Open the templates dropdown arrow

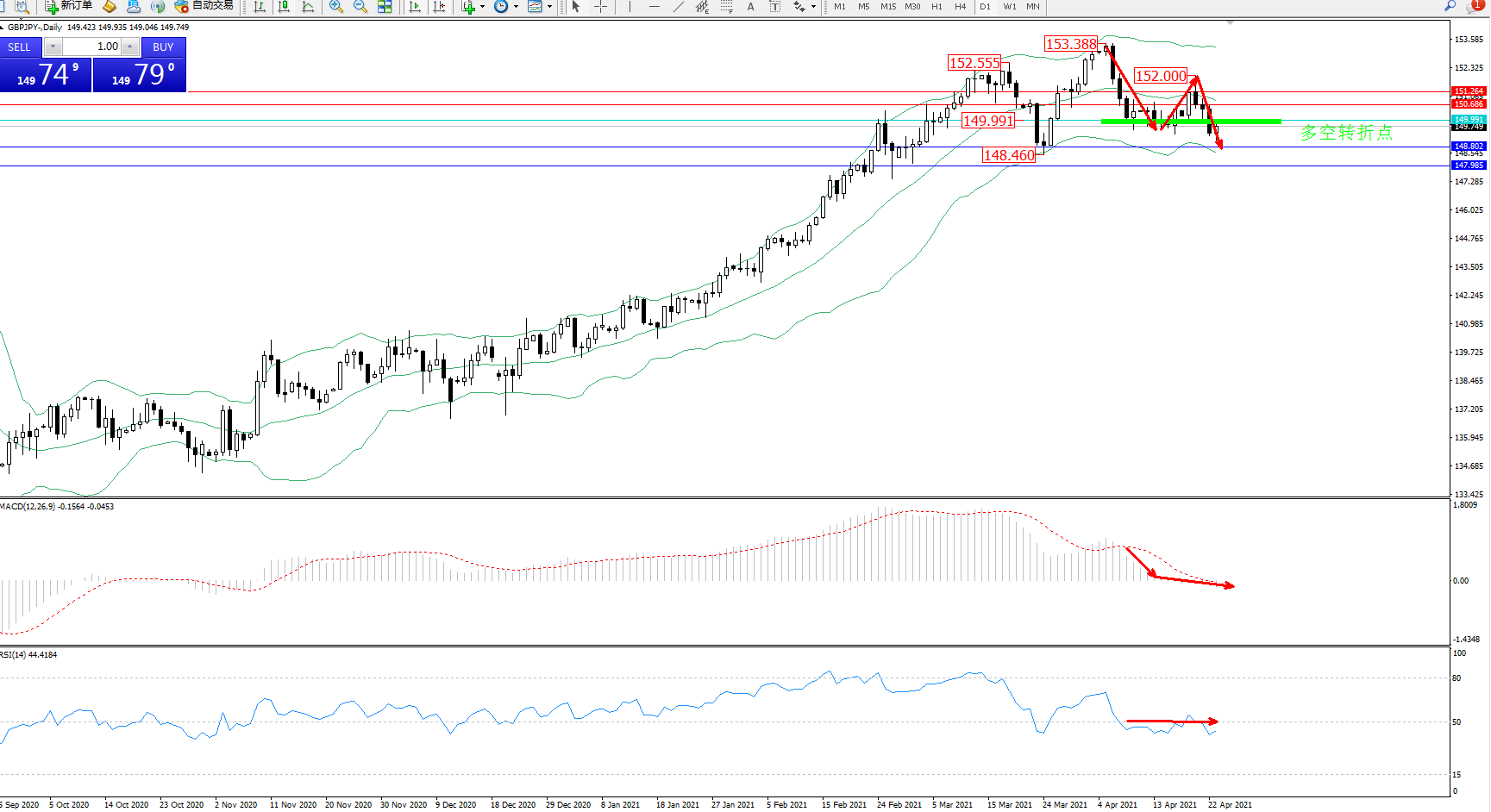[549, 7]
